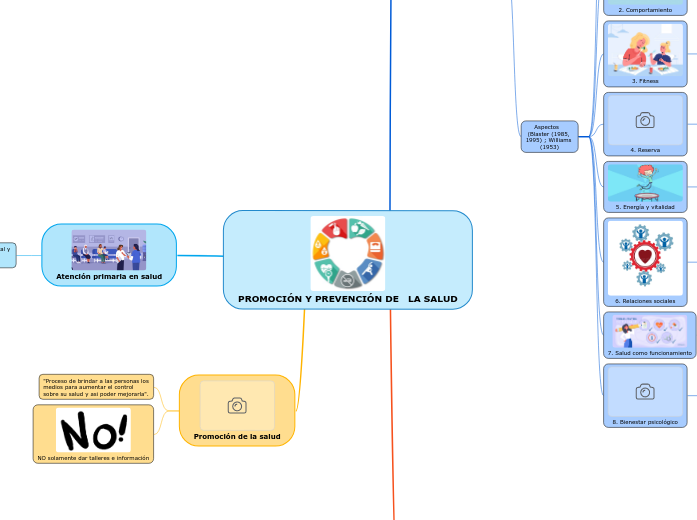Click the Atención primaria en salud illustration
This screenshot has height=520, width=697.
(x=109, y=250)
